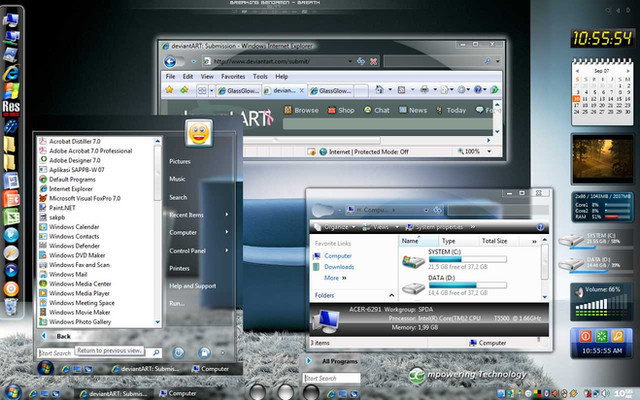Viewport: 640px width, 400px height.
Task: Open the green Excel icon in dock
Action: coord(11,217)
